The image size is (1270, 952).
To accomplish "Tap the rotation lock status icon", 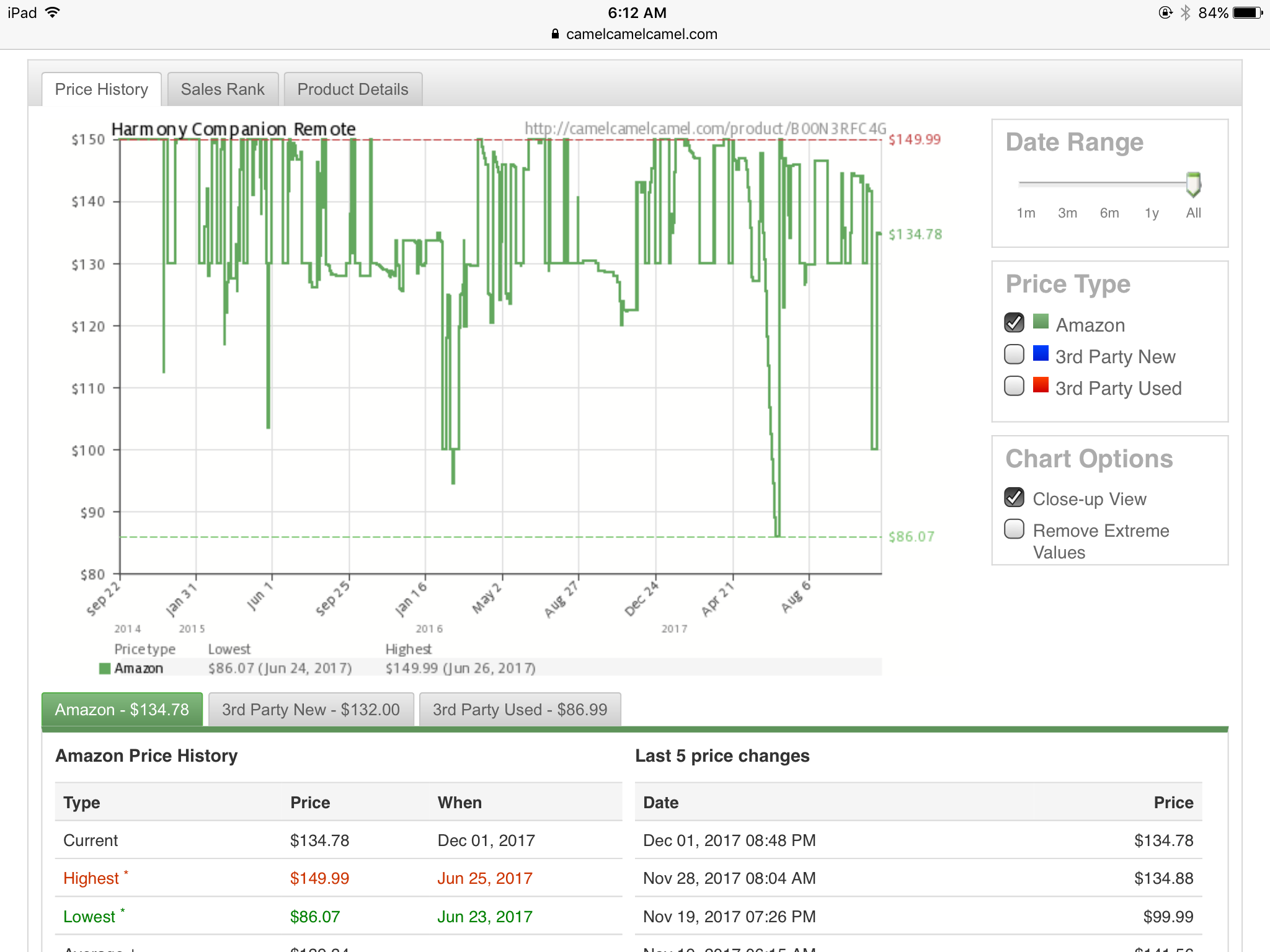I will [x=1165, y=13].
